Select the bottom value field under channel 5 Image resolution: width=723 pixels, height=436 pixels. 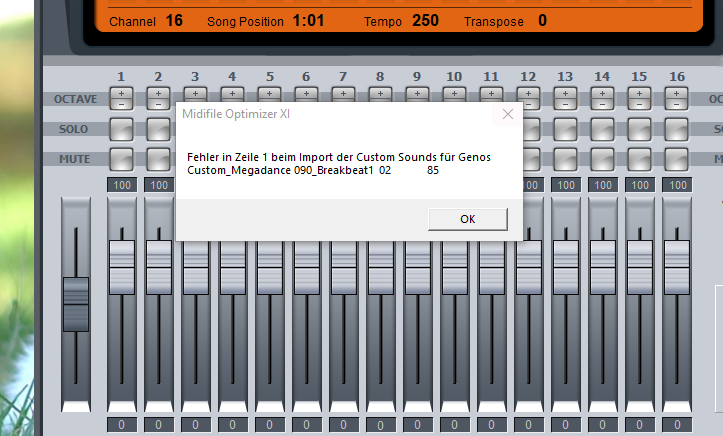pos(269,425)
